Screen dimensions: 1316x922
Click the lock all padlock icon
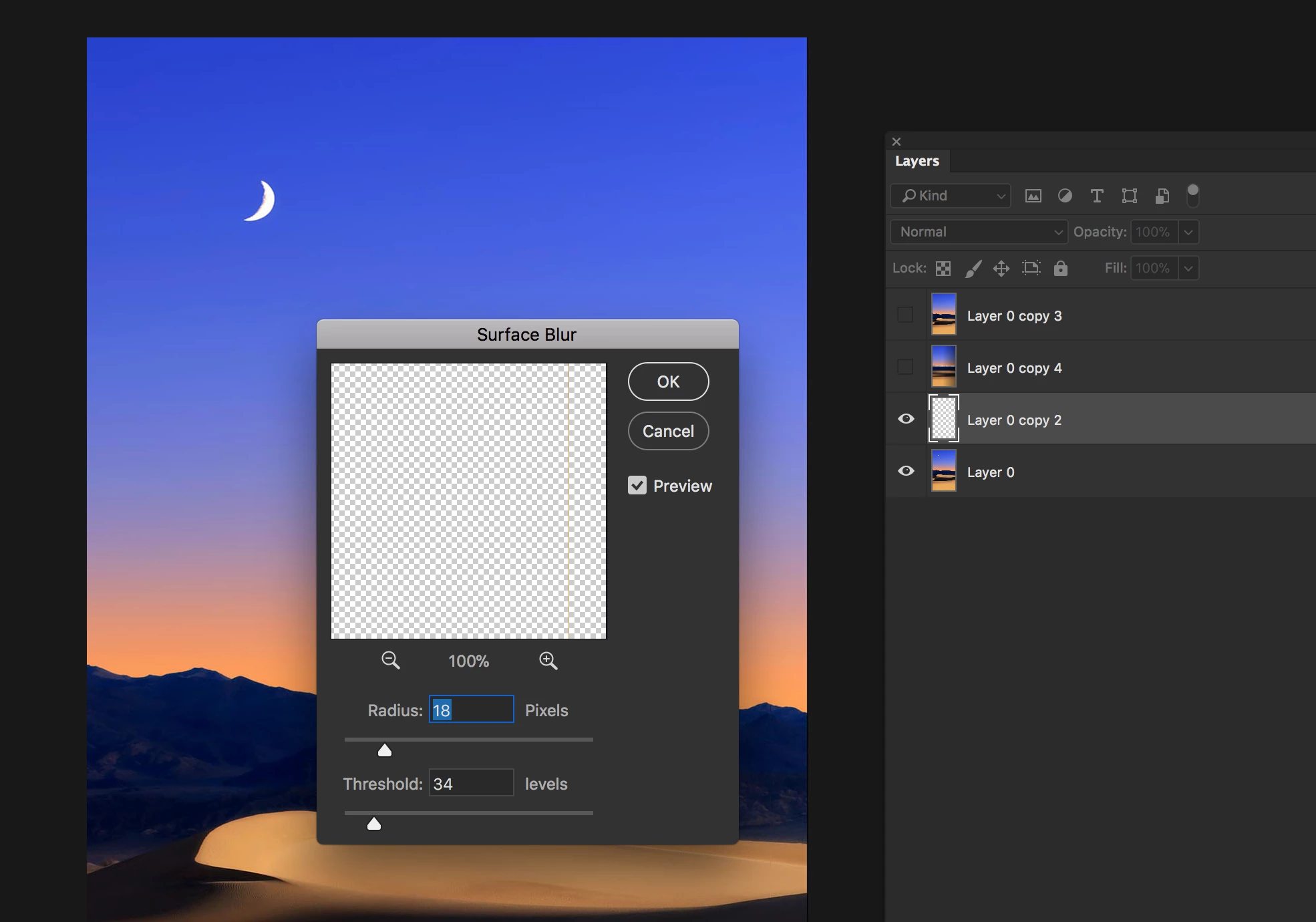[1060, 269]
